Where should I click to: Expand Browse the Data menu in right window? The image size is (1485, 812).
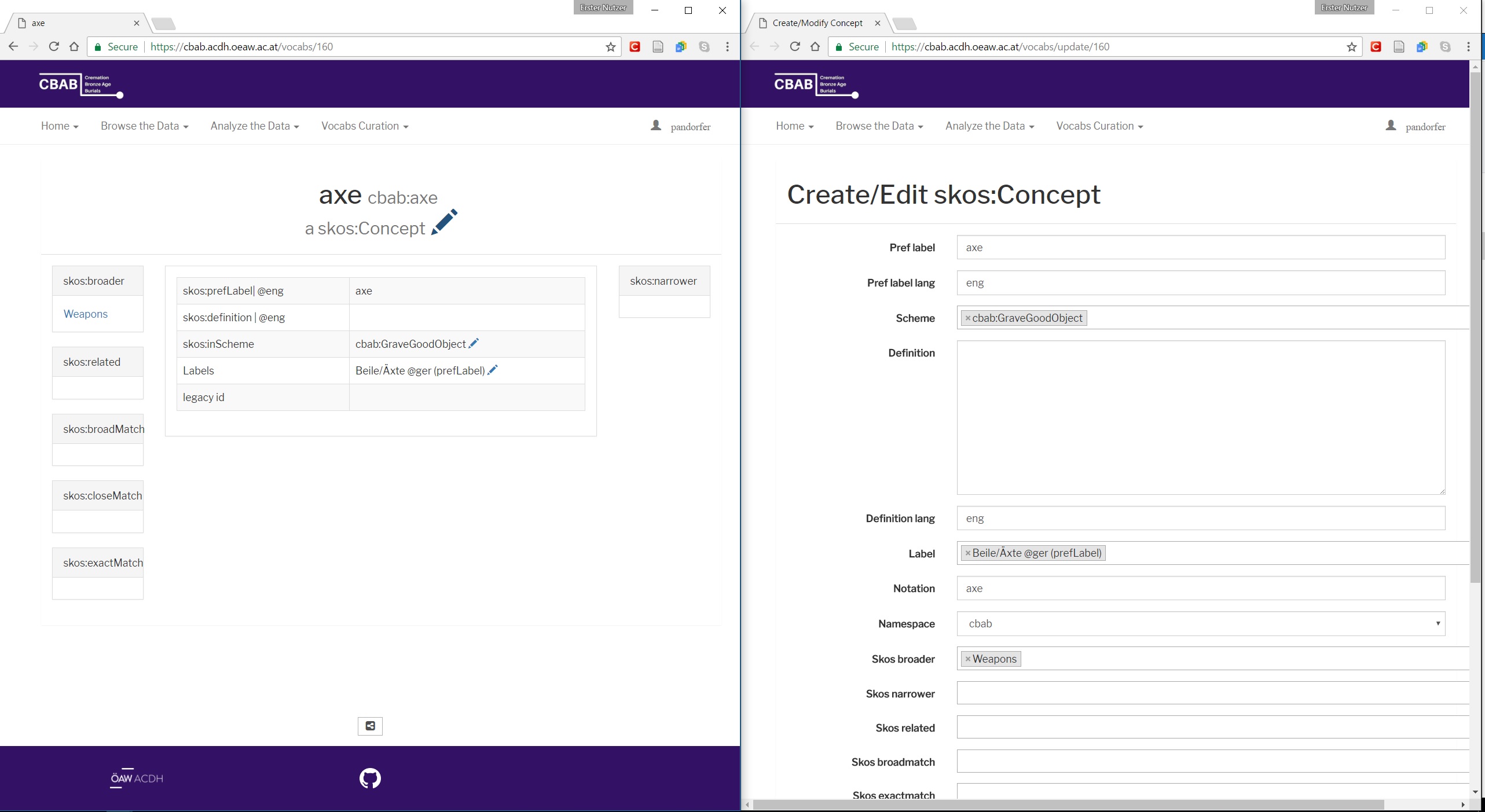tap(879, 126)
